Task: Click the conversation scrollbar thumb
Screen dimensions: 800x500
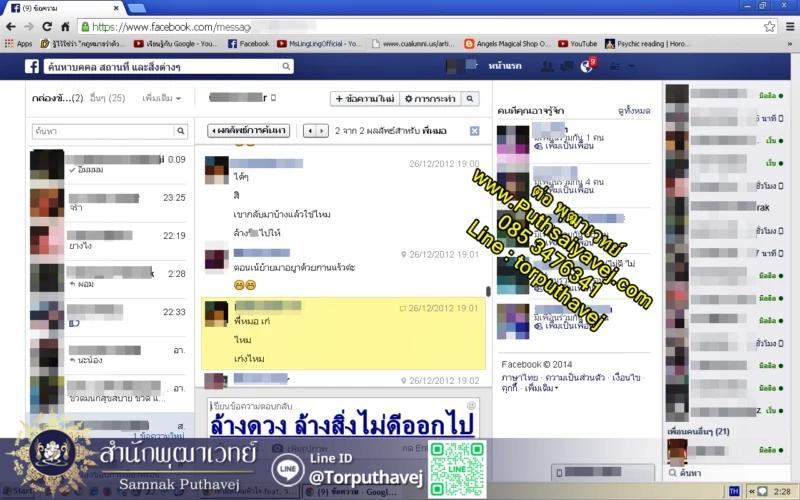Action: [x=488, y=291]
